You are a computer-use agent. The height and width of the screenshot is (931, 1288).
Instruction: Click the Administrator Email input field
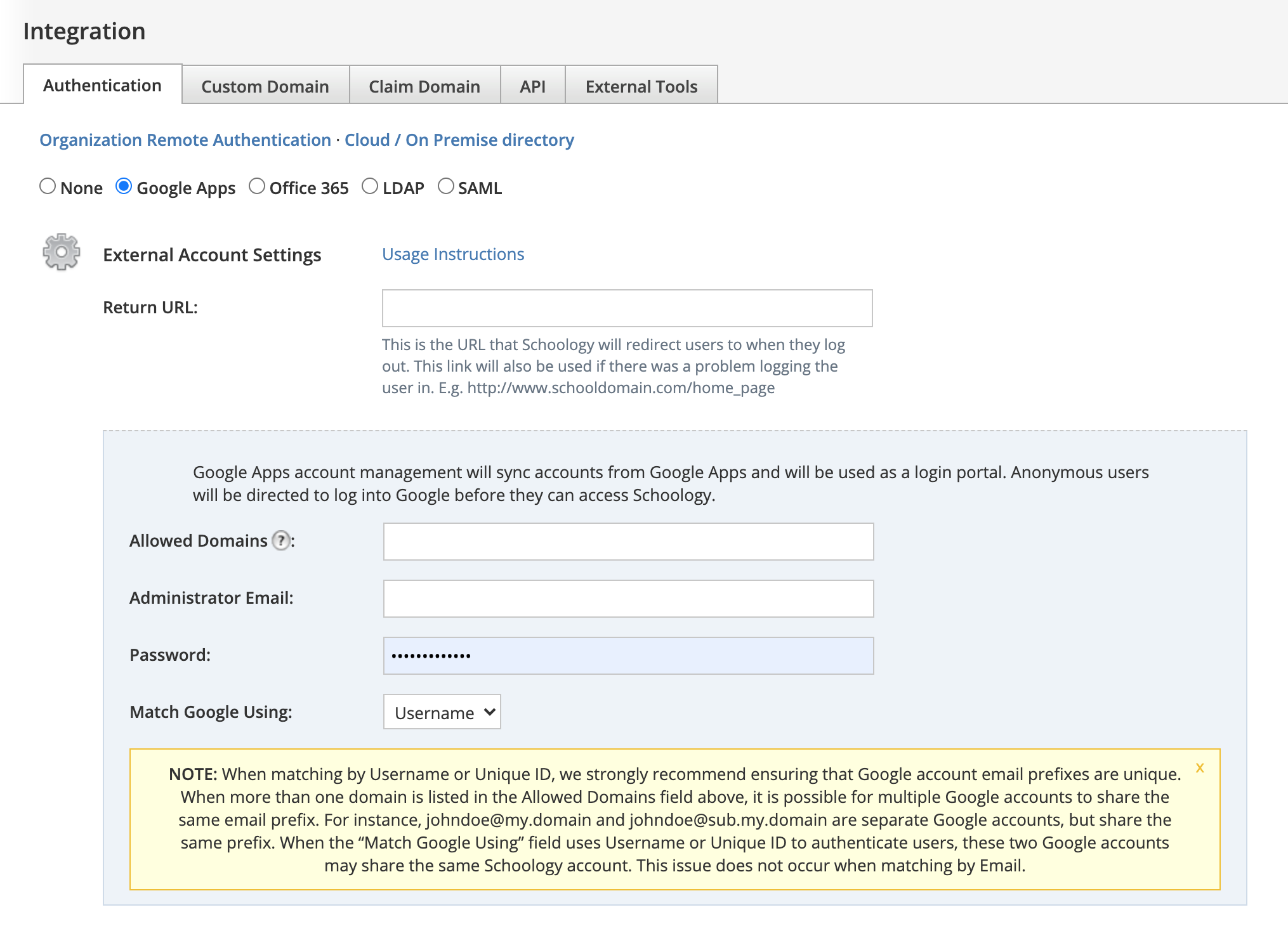click(x=628, y=599)
